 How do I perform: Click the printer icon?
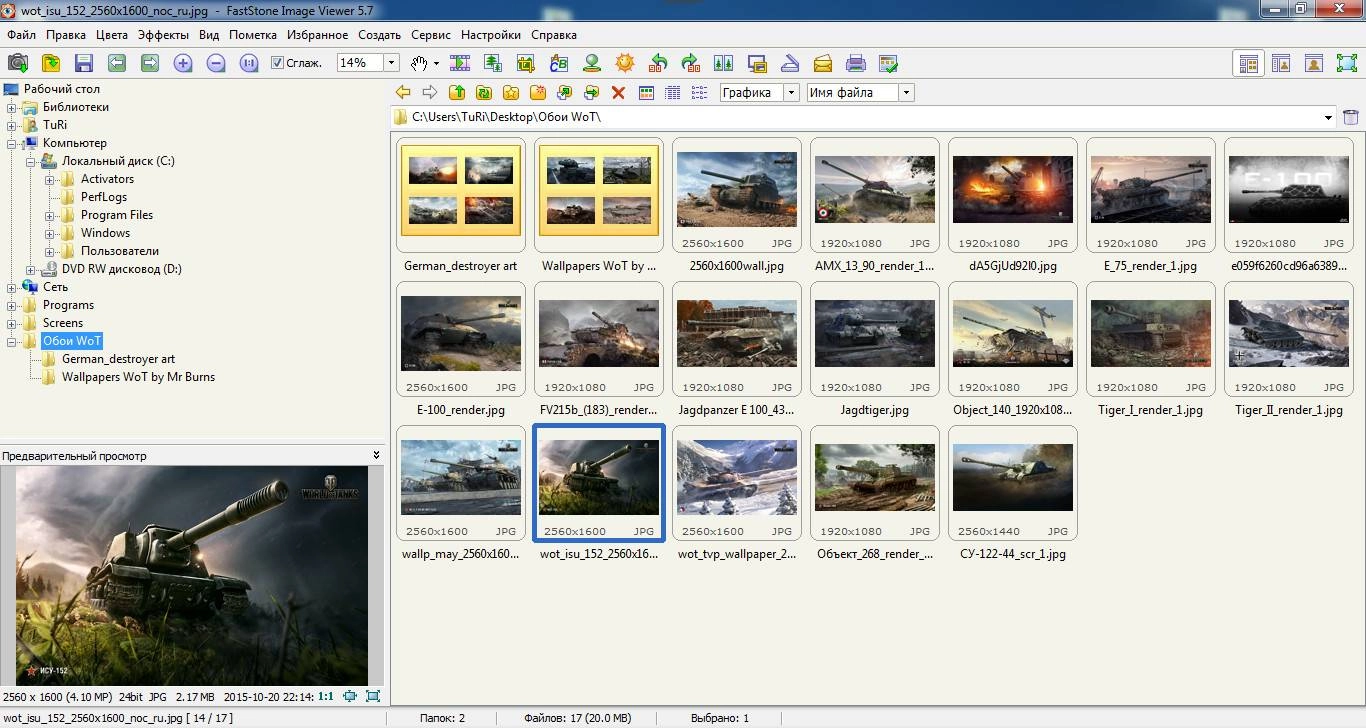856,63
